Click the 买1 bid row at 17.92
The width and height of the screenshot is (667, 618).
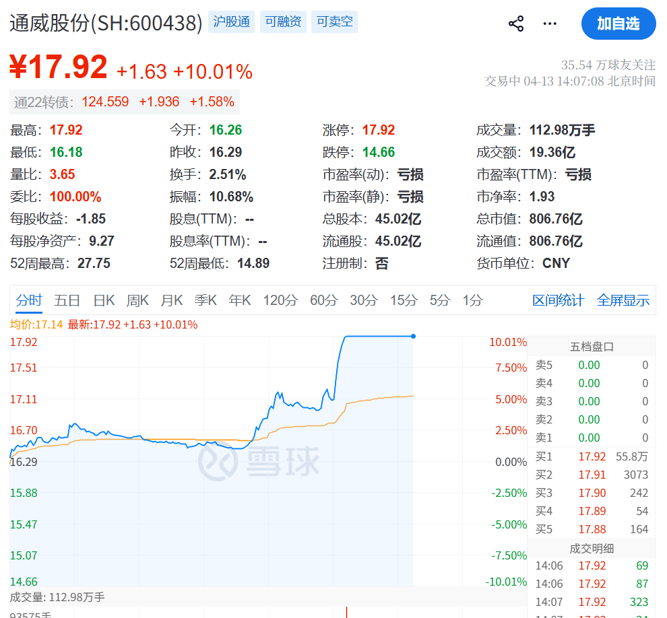click(591, 456)
